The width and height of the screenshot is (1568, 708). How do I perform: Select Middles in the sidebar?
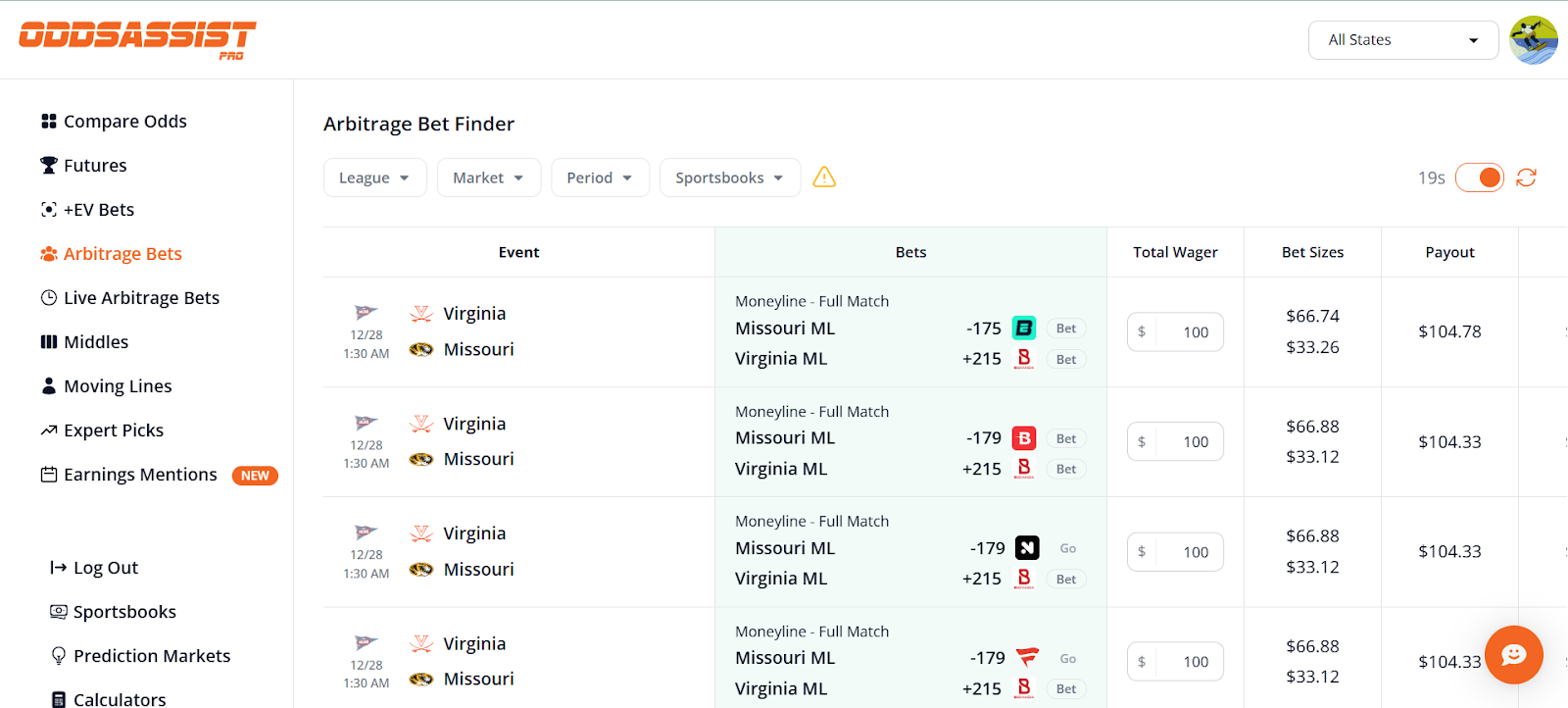(x=96, y=342)
